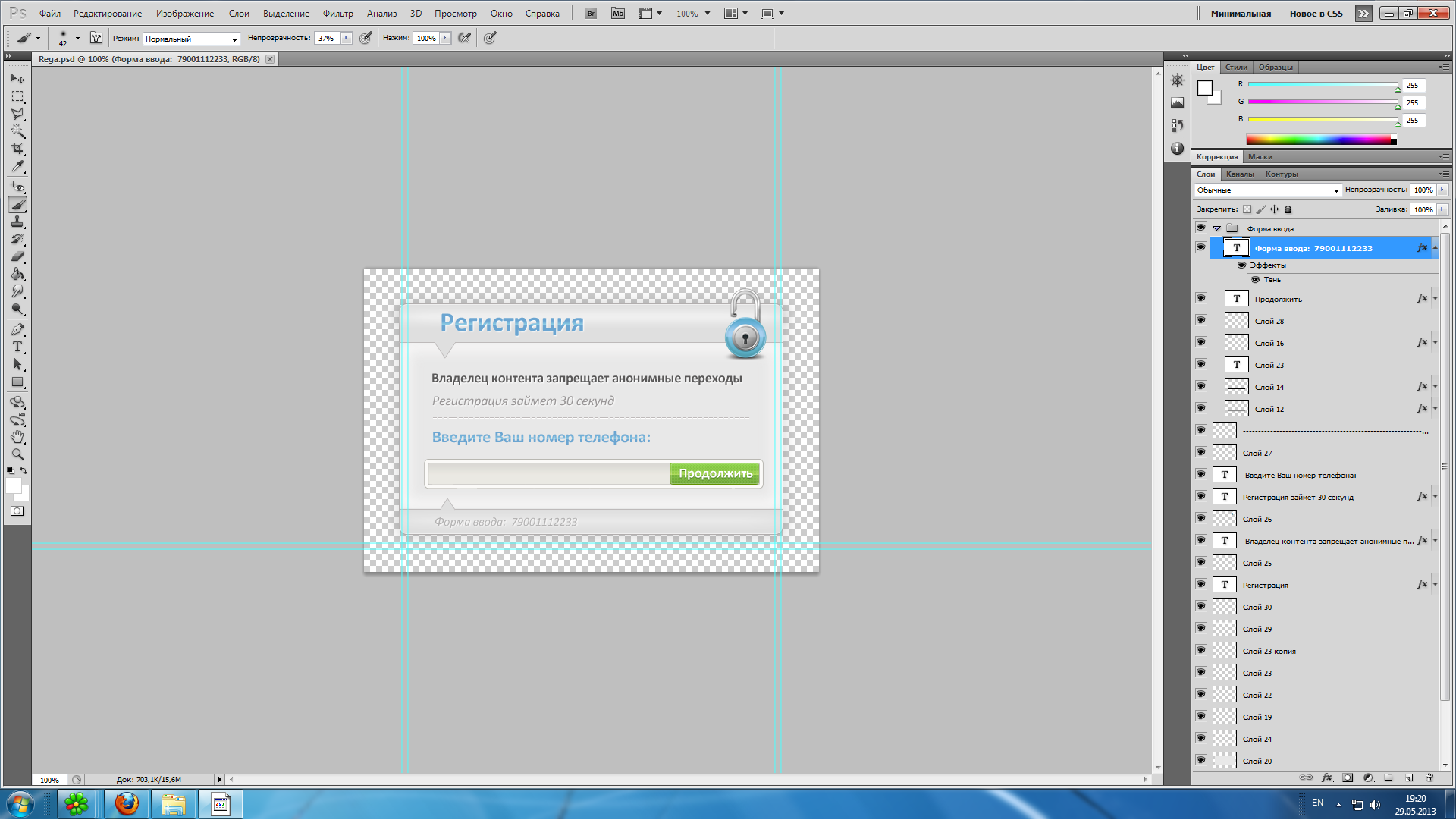Open the layer blend mode dropdown Обычные

pos(1268,190)
